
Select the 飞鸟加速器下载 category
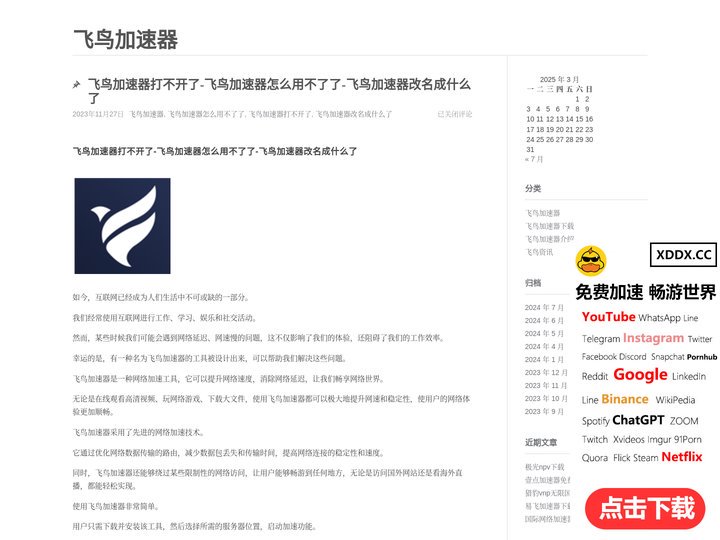point(550,226)
